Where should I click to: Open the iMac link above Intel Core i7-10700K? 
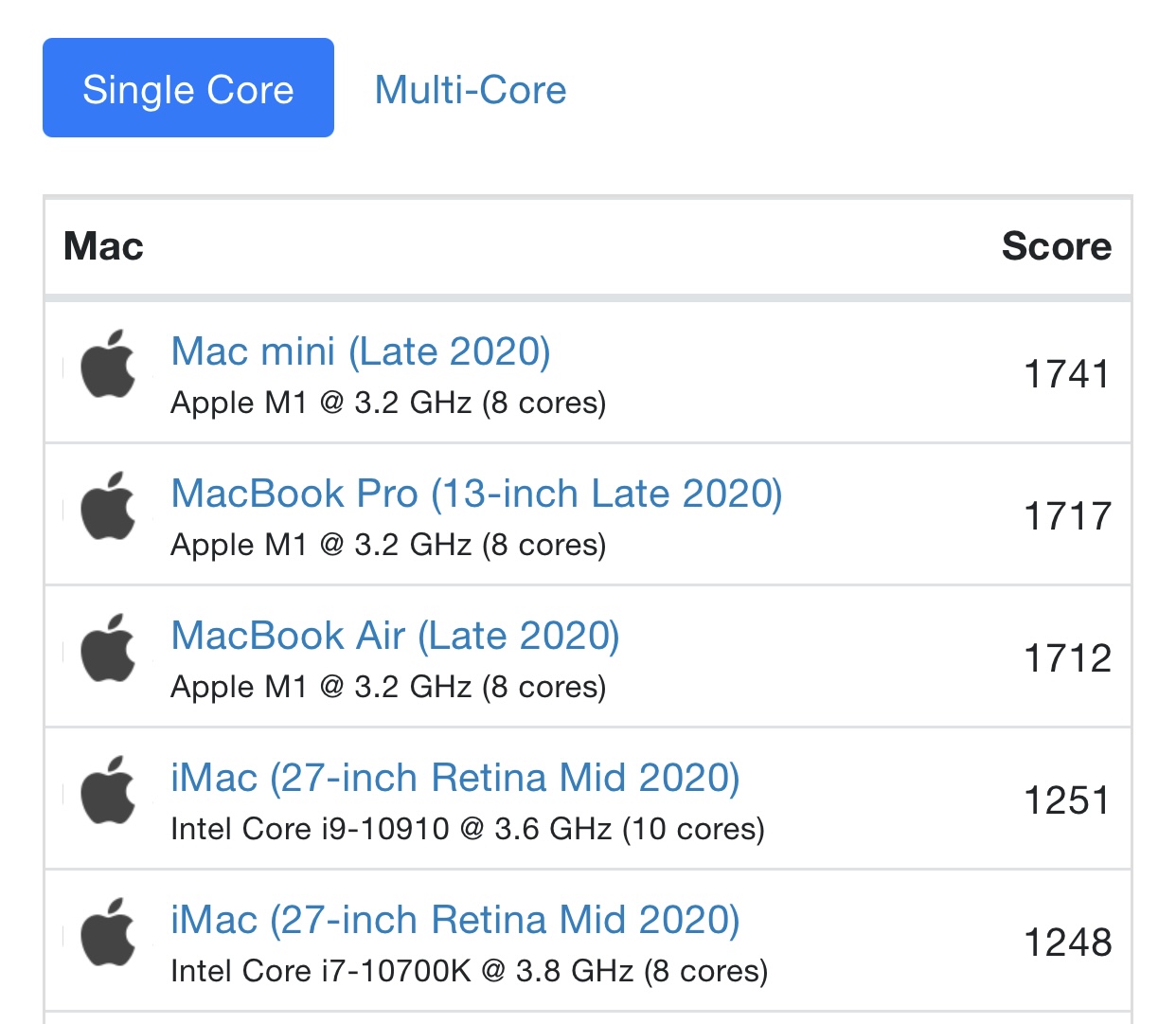pyautogui.click(x=454, y=920)
